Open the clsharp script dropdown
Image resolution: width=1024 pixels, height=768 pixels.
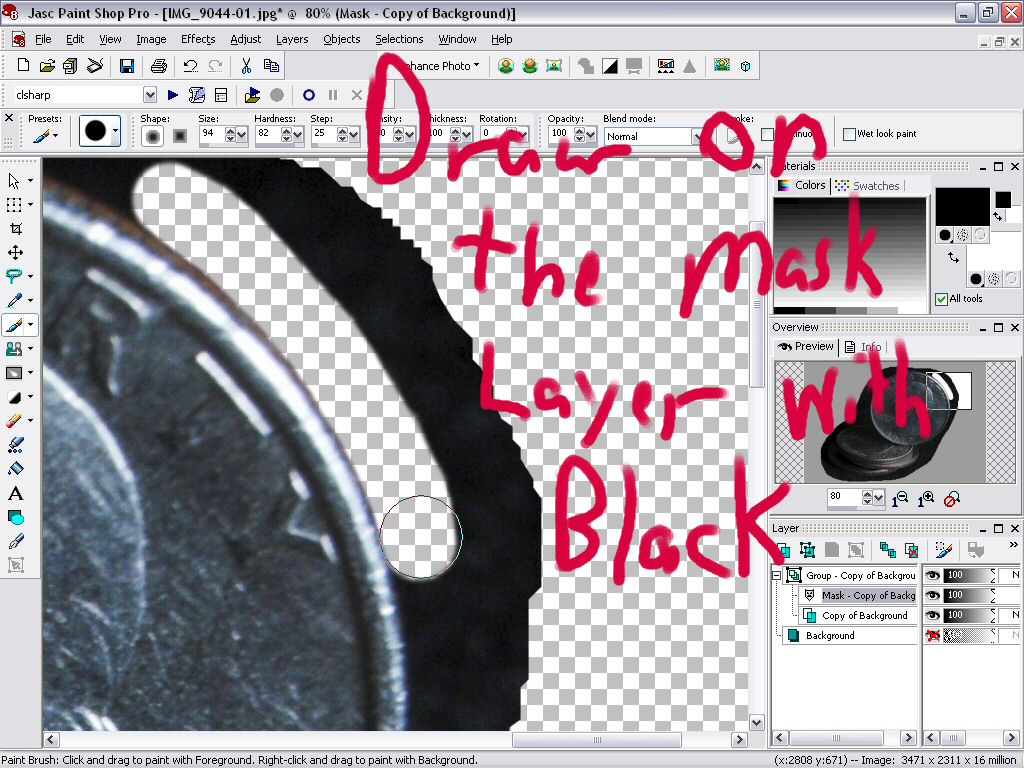tap(150, 95)
